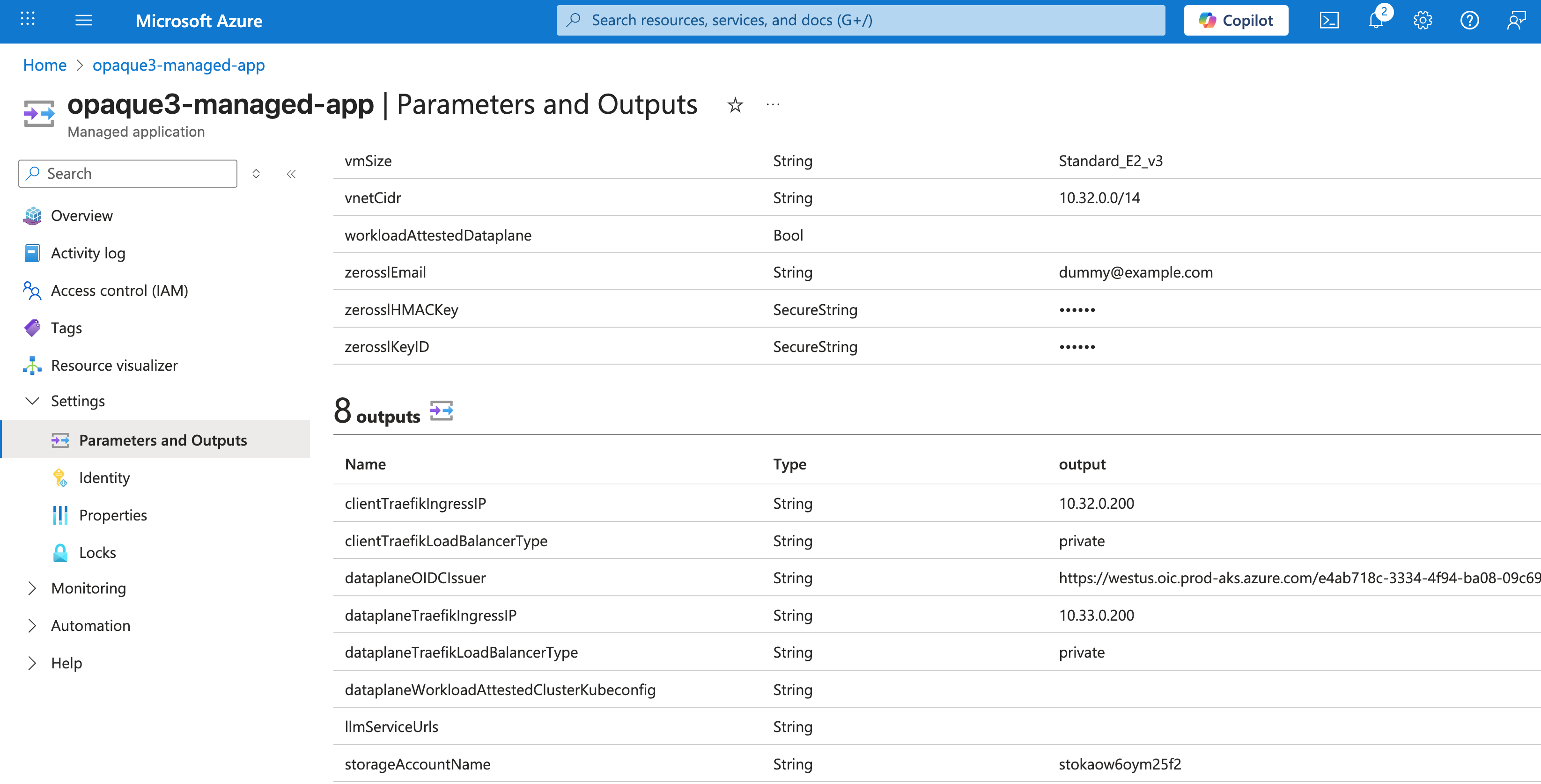The height and width of the screenshot is (784, 1541).
Task: Open the Azure portal waffle menu
Action: [28, 20]
